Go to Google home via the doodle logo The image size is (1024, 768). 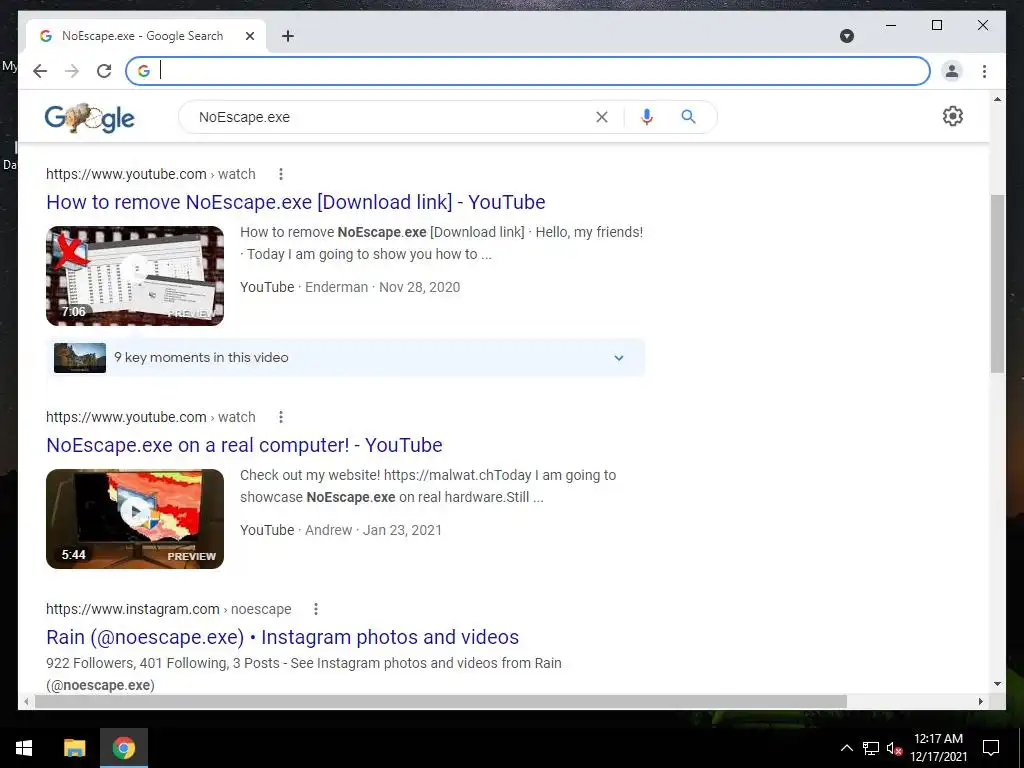pos(89,118)
